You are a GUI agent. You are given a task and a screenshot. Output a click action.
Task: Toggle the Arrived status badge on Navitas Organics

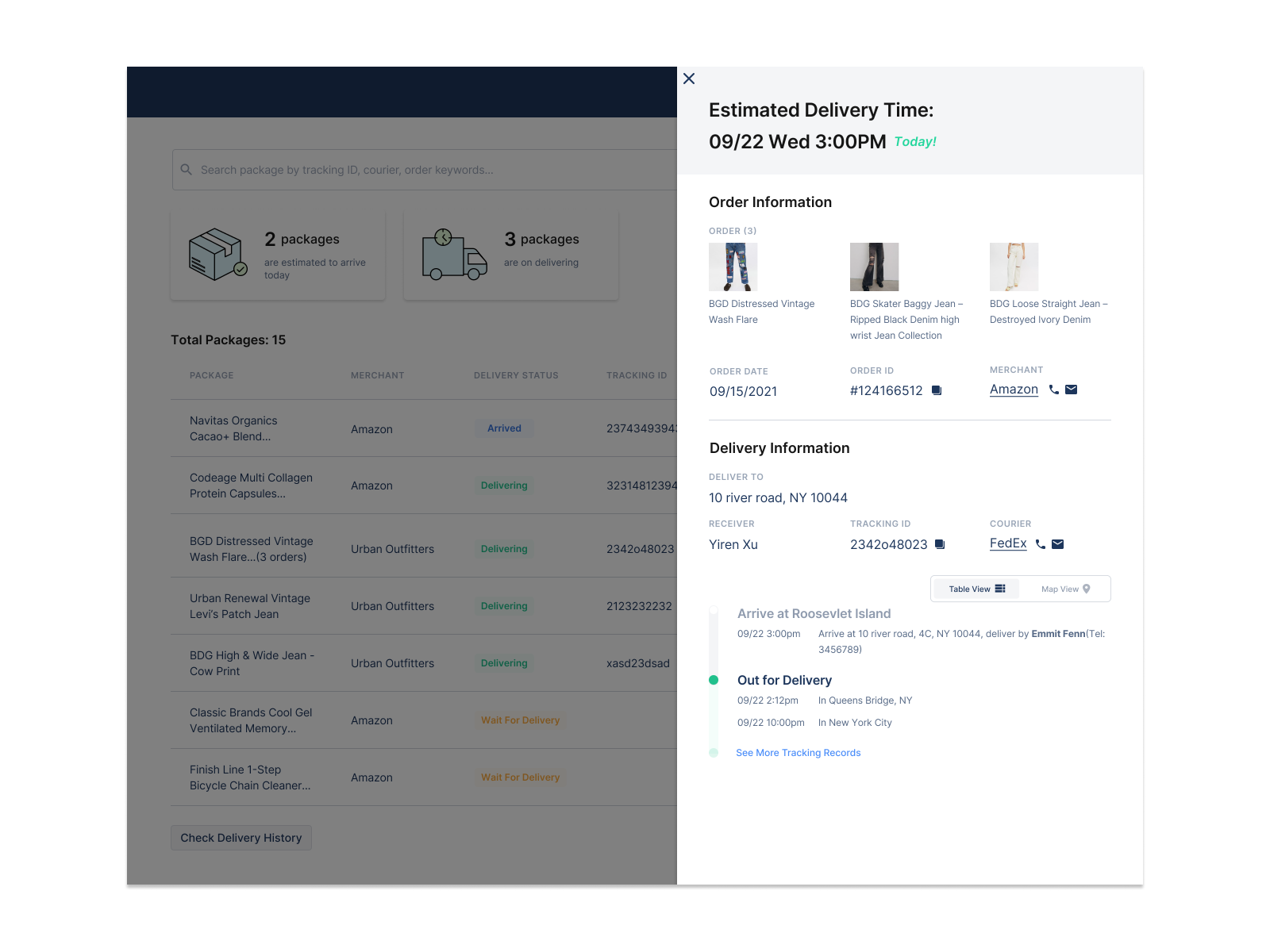coord(504,428)
